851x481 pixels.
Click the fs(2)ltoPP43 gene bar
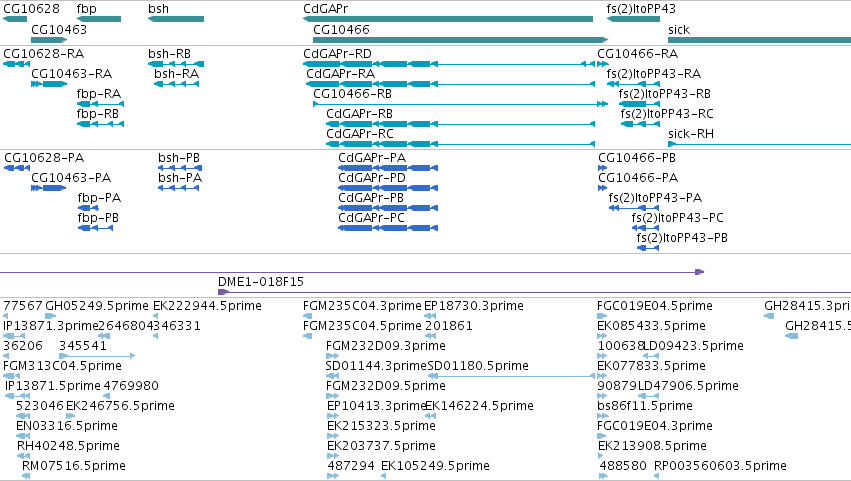pos(633,19)
